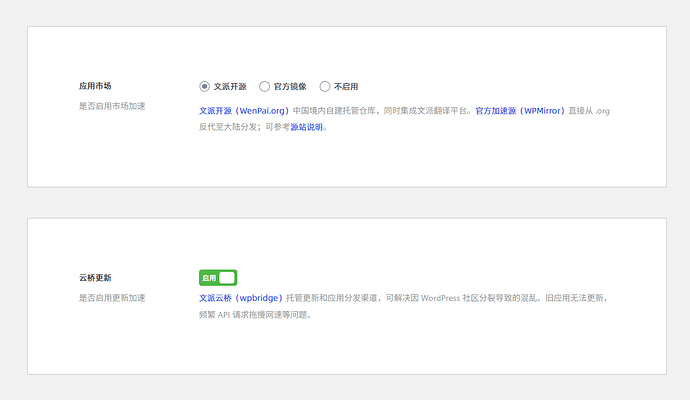The width and height of the screenshot is (690, 400).
Task: Open the 文派开源（WenPai.org）link
Action: coord(244,111)
